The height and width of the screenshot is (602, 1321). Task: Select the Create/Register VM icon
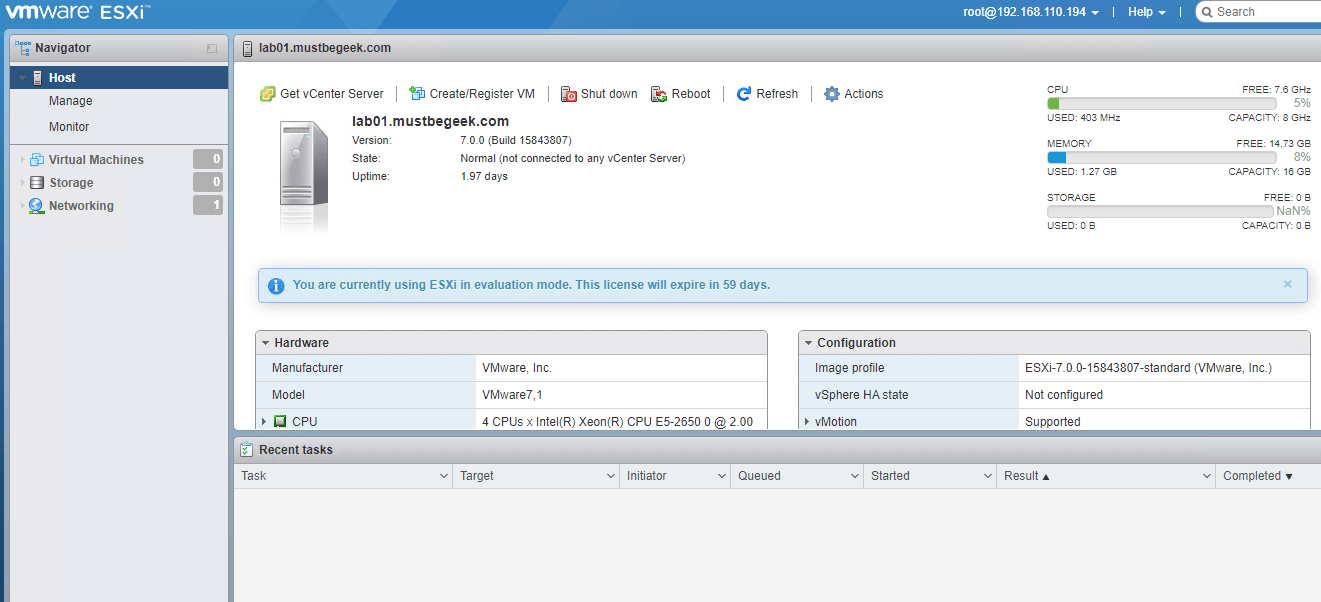point(471,93)
